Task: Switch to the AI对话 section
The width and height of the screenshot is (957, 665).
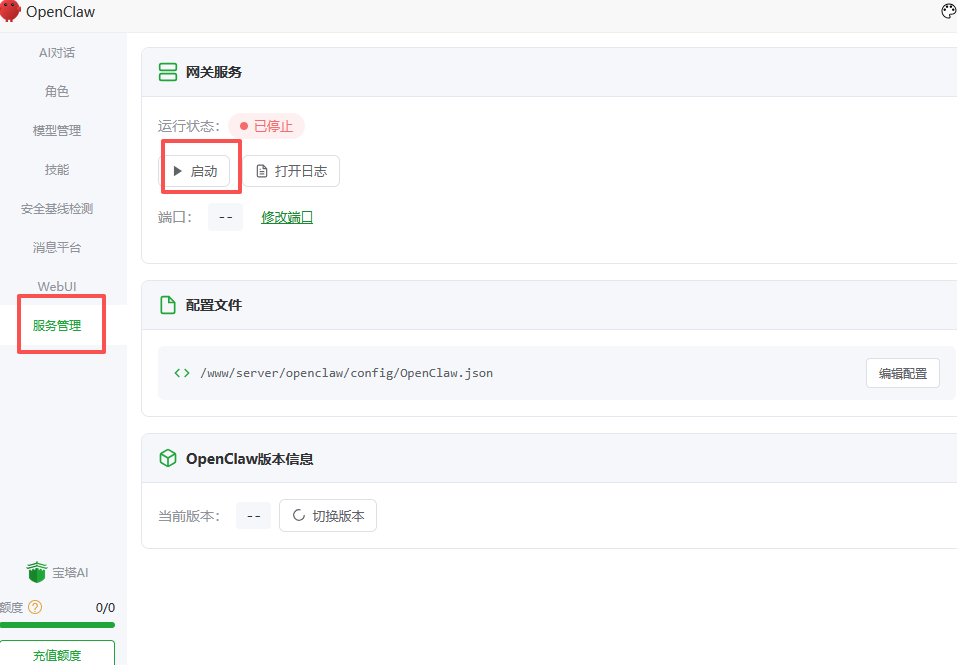Action: point(57,52)
